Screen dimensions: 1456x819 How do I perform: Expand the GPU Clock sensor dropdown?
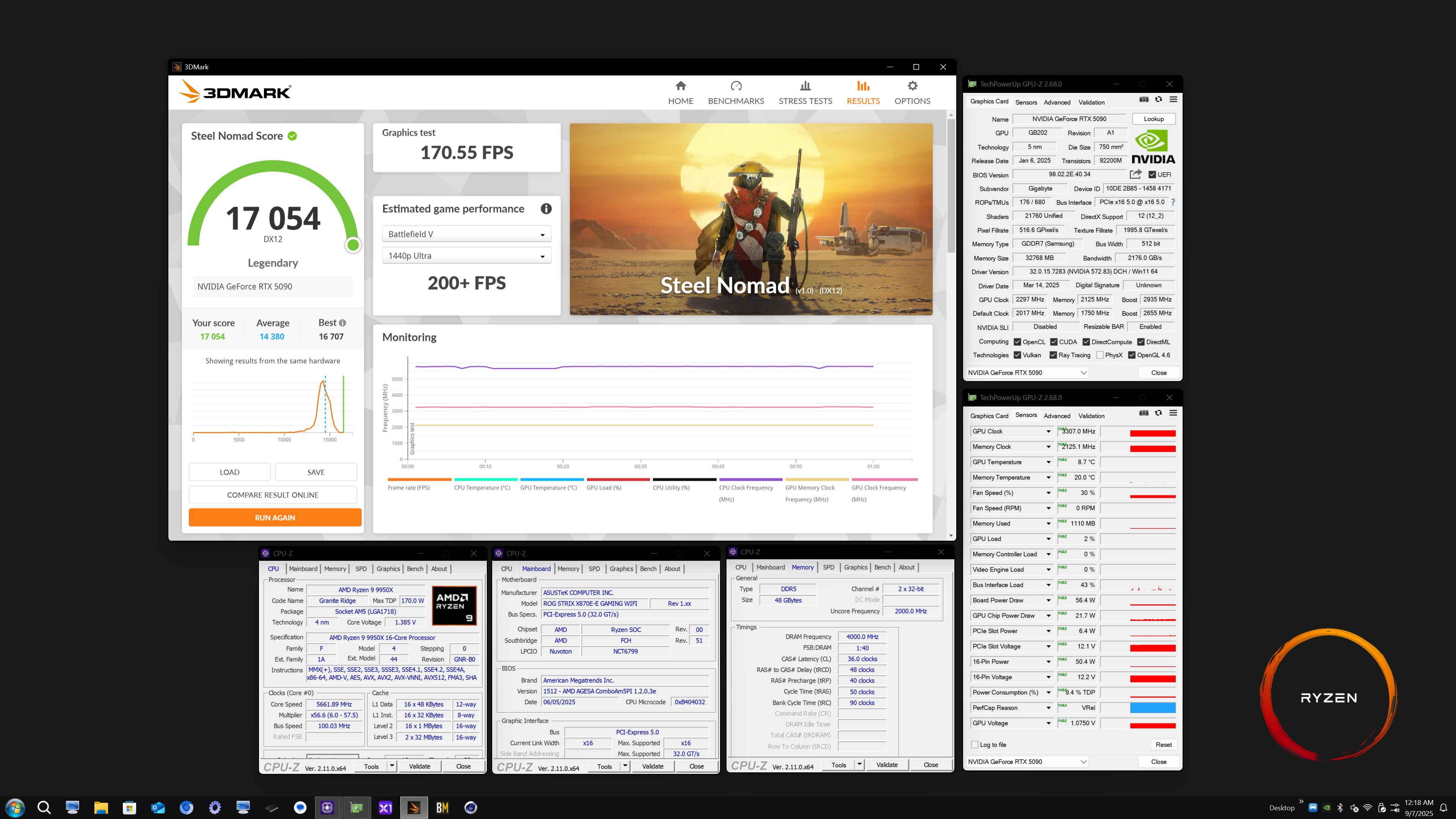1048,431
